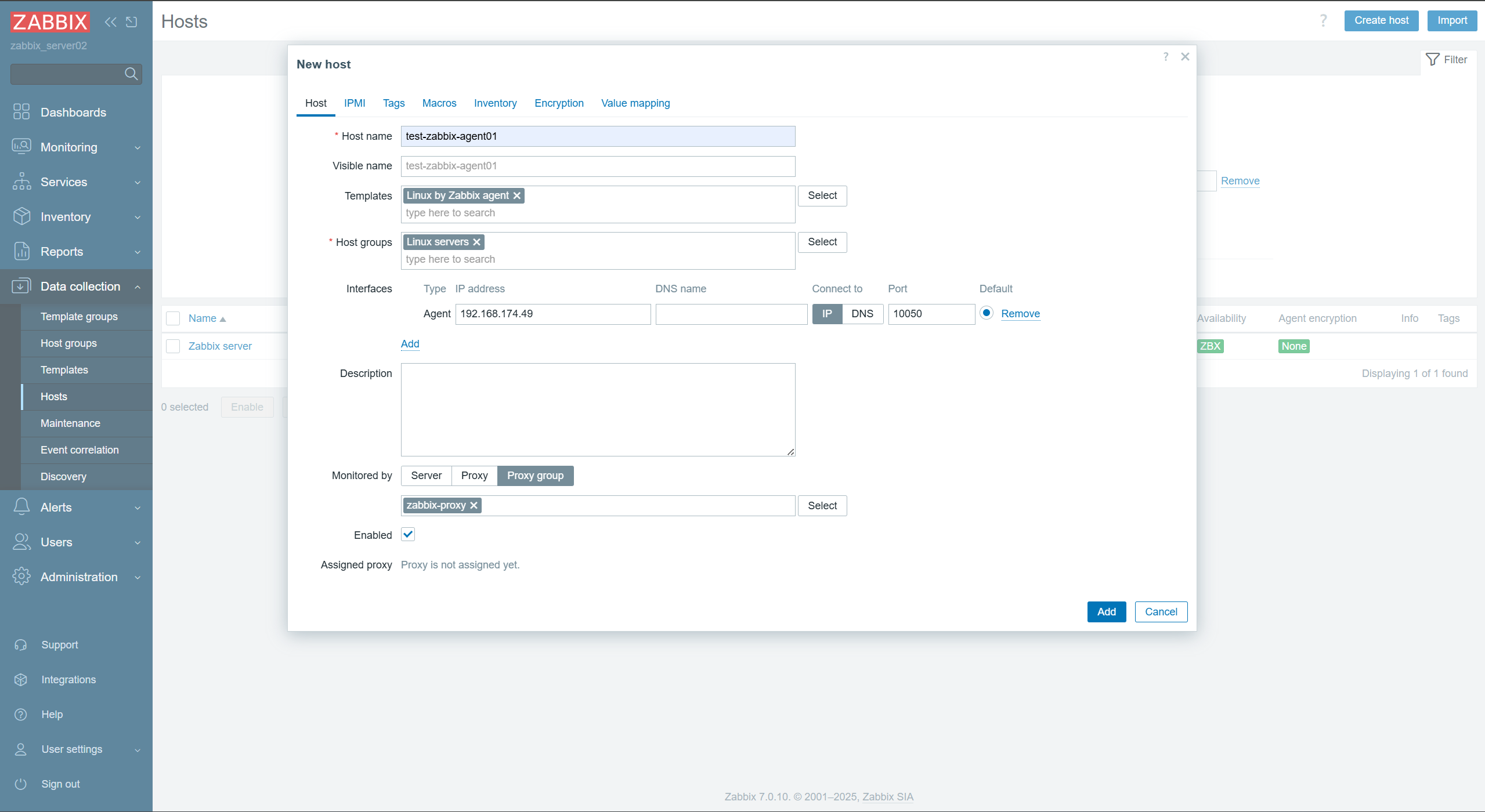This screenshot has height=812, width=1485.
Task: Expand the Administration menu chevron
Action: 138,578
